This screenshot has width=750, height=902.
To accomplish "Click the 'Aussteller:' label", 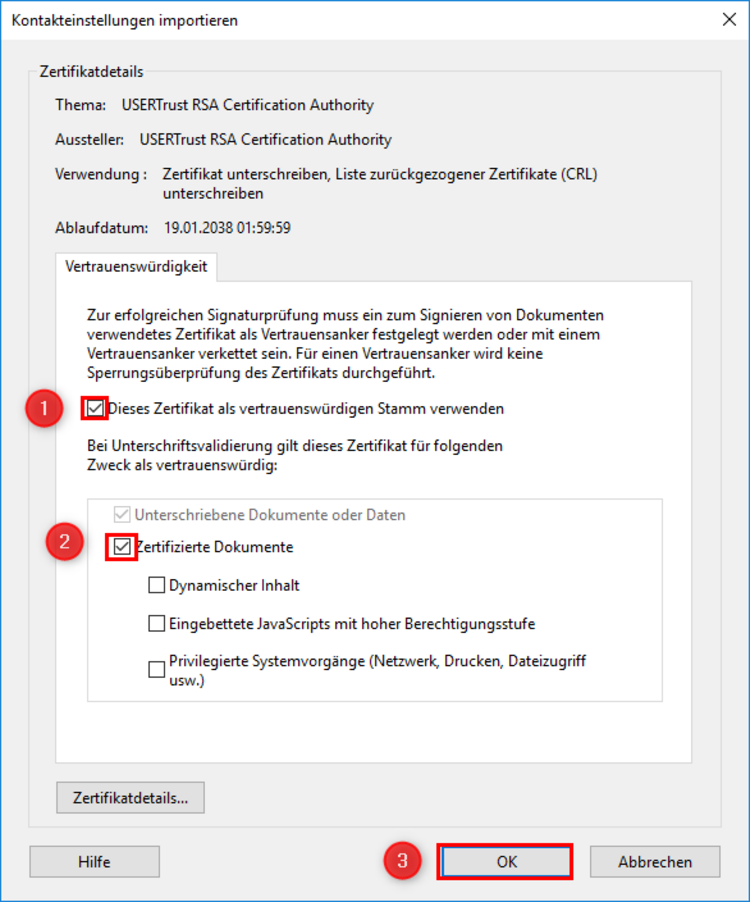I will tap(89, 139).
